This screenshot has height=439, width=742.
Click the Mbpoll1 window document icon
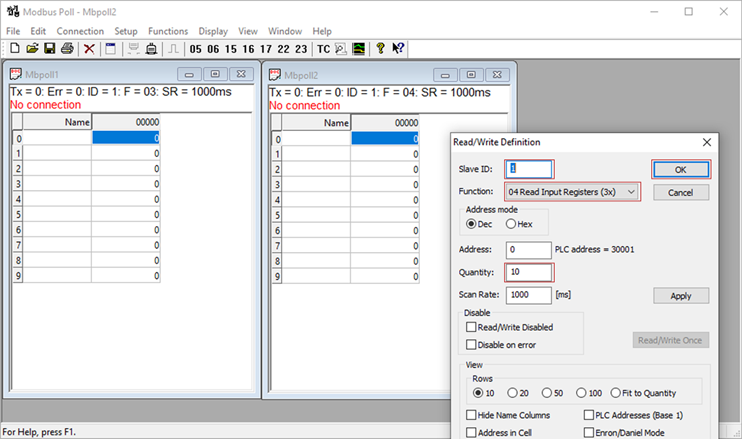coord(16,74)
